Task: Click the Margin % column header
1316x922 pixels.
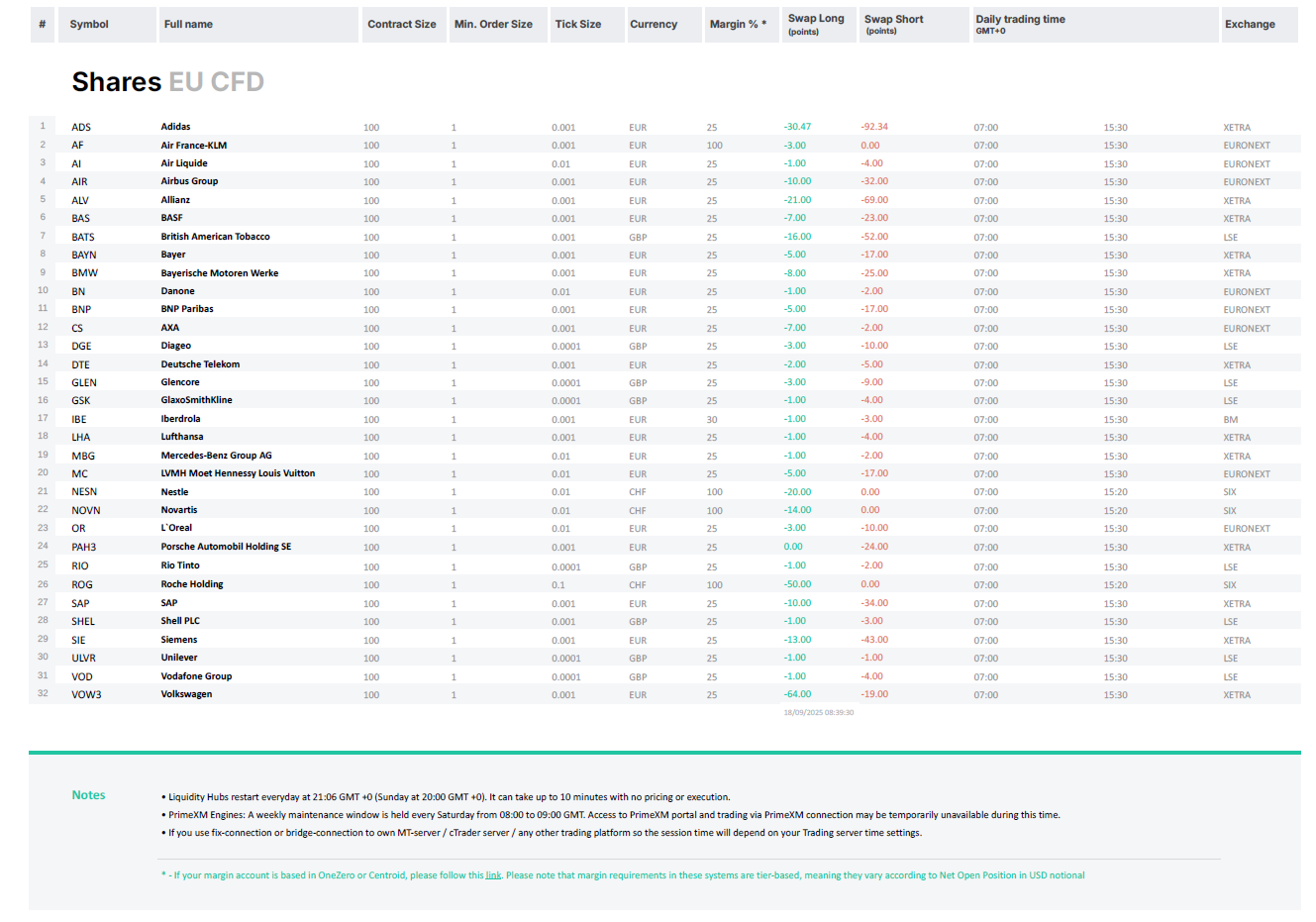Action: tap(742, 25)
